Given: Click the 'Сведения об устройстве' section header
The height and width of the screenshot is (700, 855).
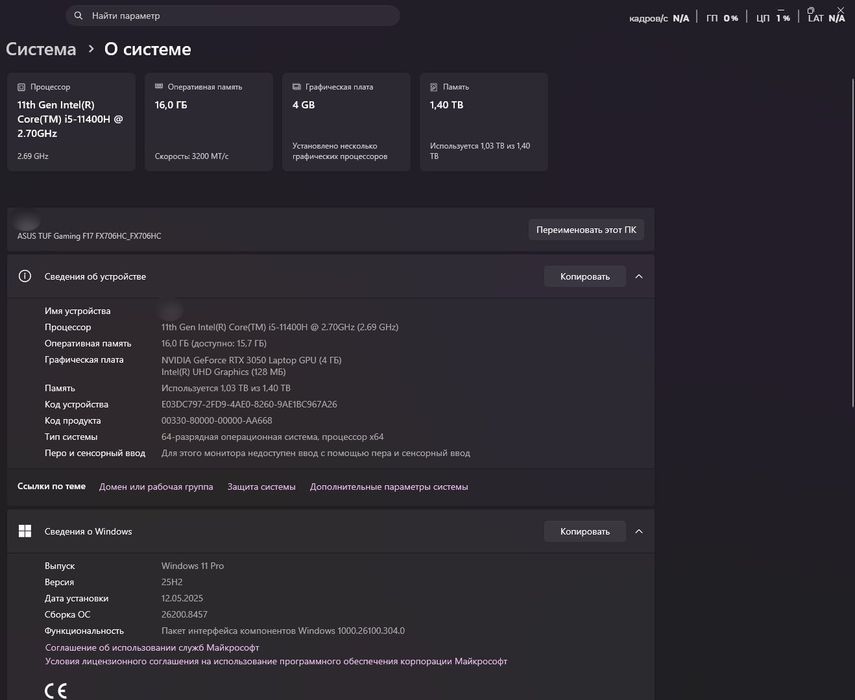Looking at the screenshot, I should click(x=330, y=276).
